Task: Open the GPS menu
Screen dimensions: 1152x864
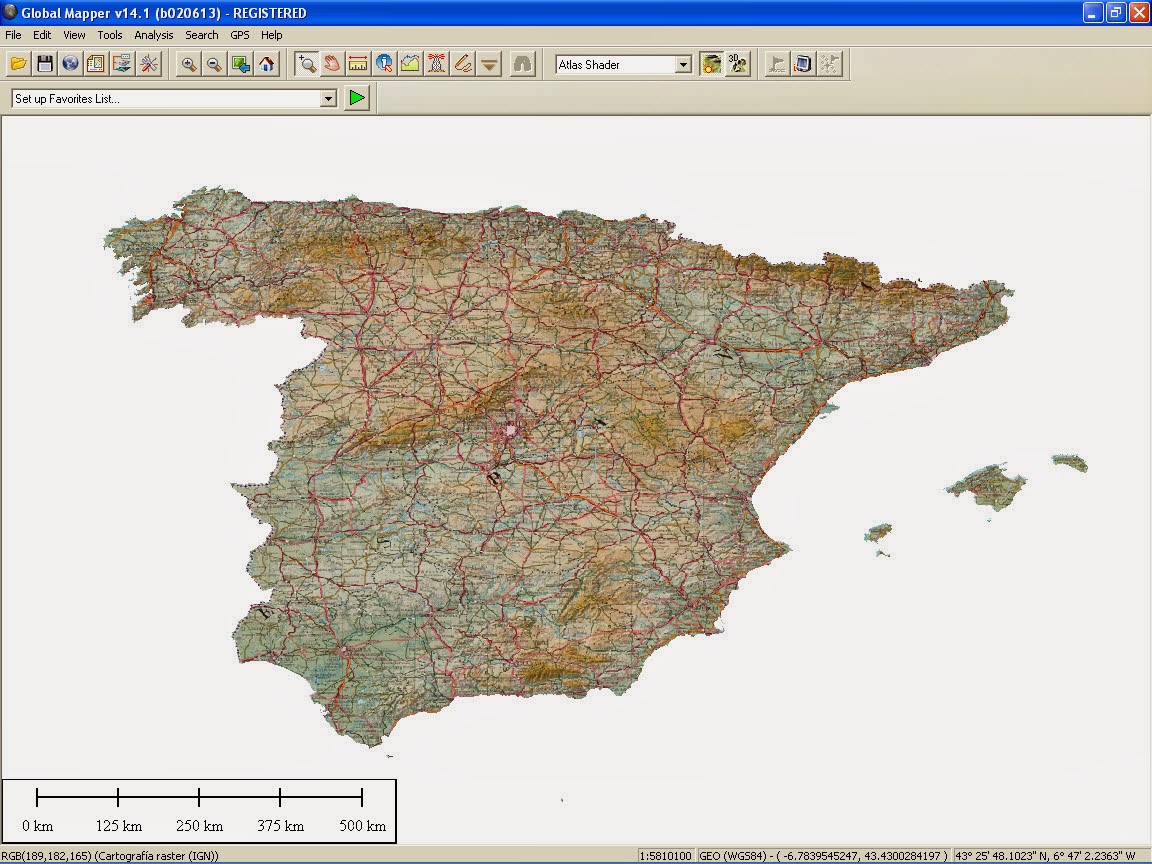Action: point(239,35)
